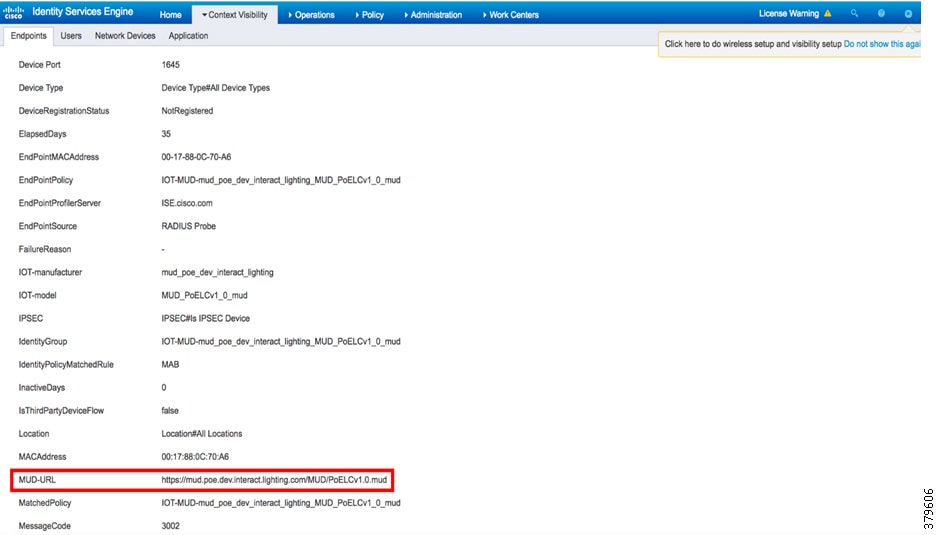Click the RADIUS Probe value

188,226
